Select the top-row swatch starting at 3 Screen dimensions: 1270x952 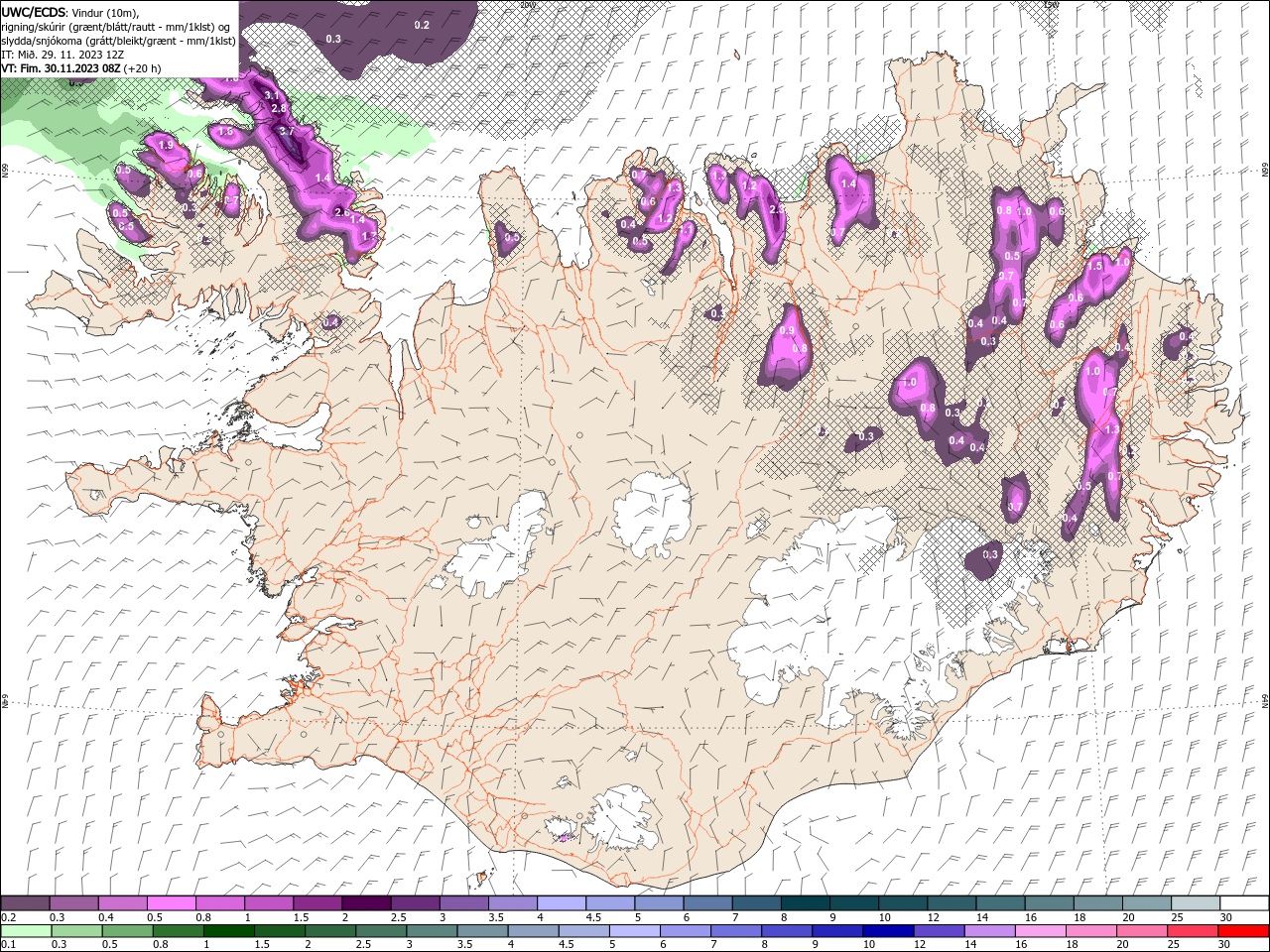pos(463,903)
